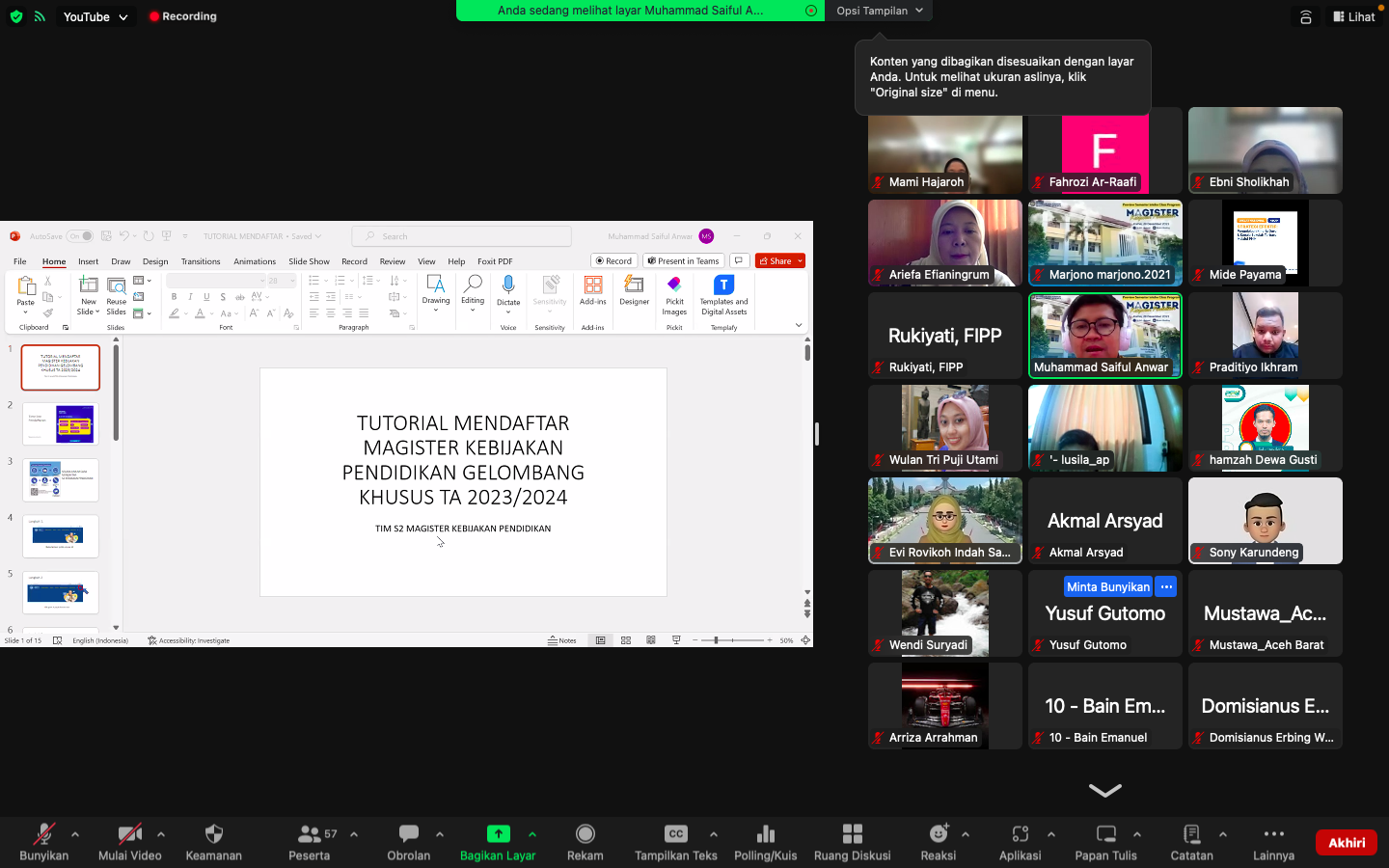Open the Lihat view menu
Viewport: 1389px width, 868px height.
[x=1353, y=16]
